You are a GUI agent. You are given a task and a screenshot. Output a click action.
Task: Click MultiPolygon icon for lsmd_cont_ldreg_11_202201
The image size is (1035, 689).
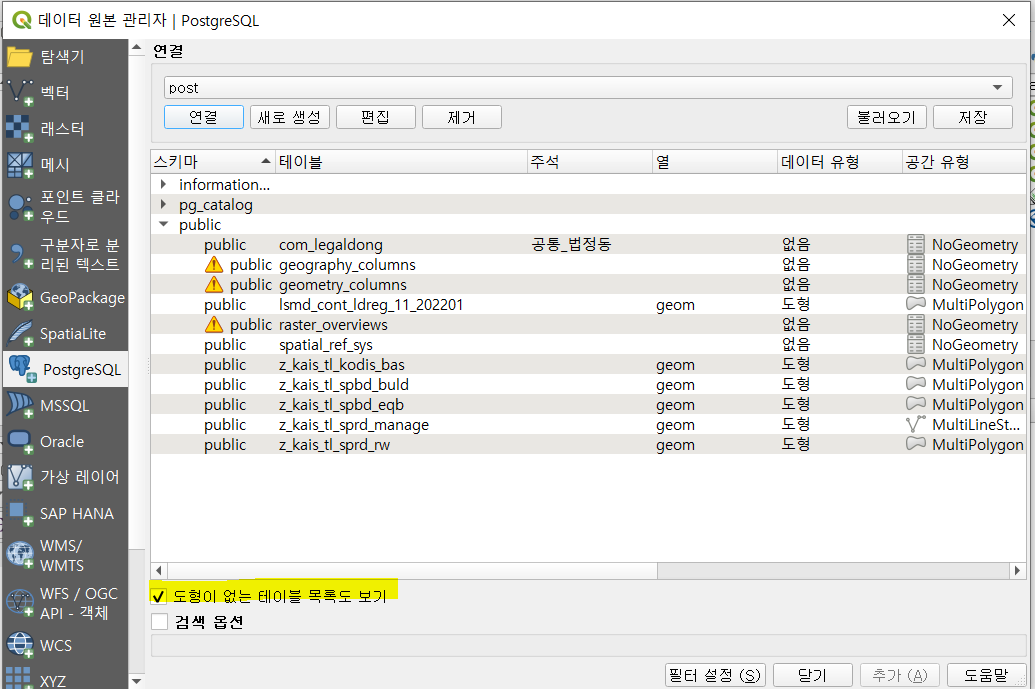click(916, 304)
